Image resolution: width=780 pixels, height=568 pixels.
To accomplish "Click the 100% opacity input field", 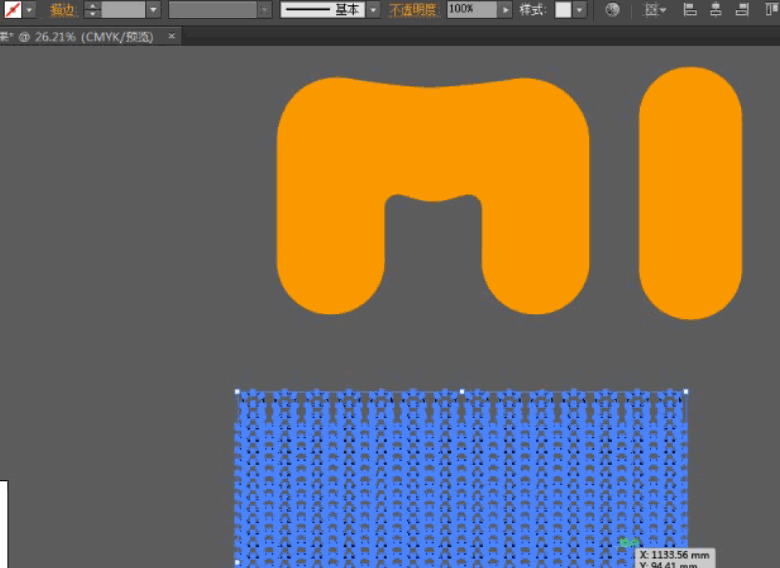I will (x=472, y=10).
